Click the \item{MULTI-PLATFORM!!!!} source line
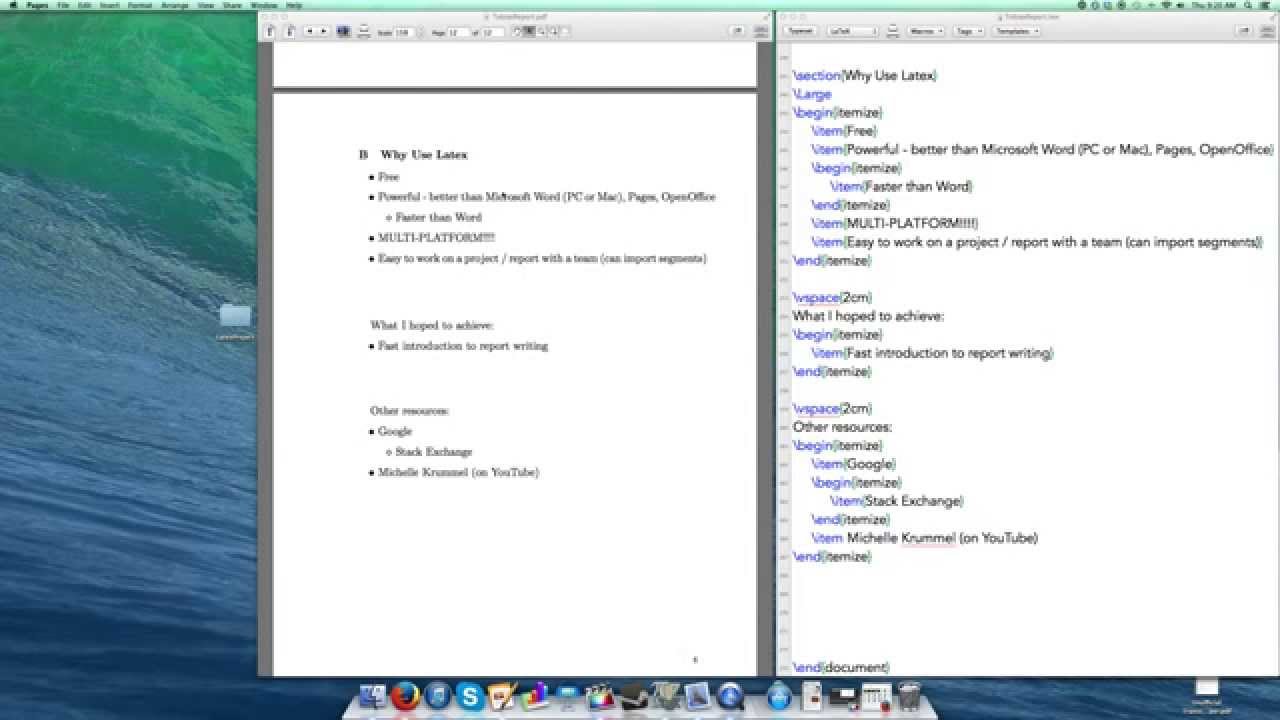Screen dimensions: 1280x720 pyautogui.click(x=895, y=223)
